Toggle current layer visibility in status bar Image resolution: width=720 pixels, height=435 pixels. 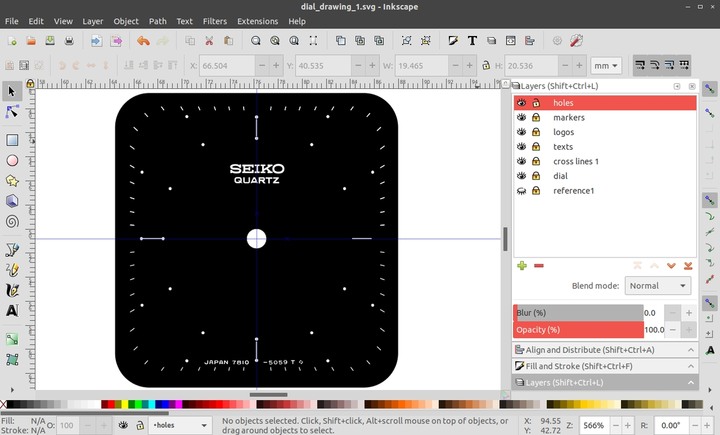click(x=123, y=425)
